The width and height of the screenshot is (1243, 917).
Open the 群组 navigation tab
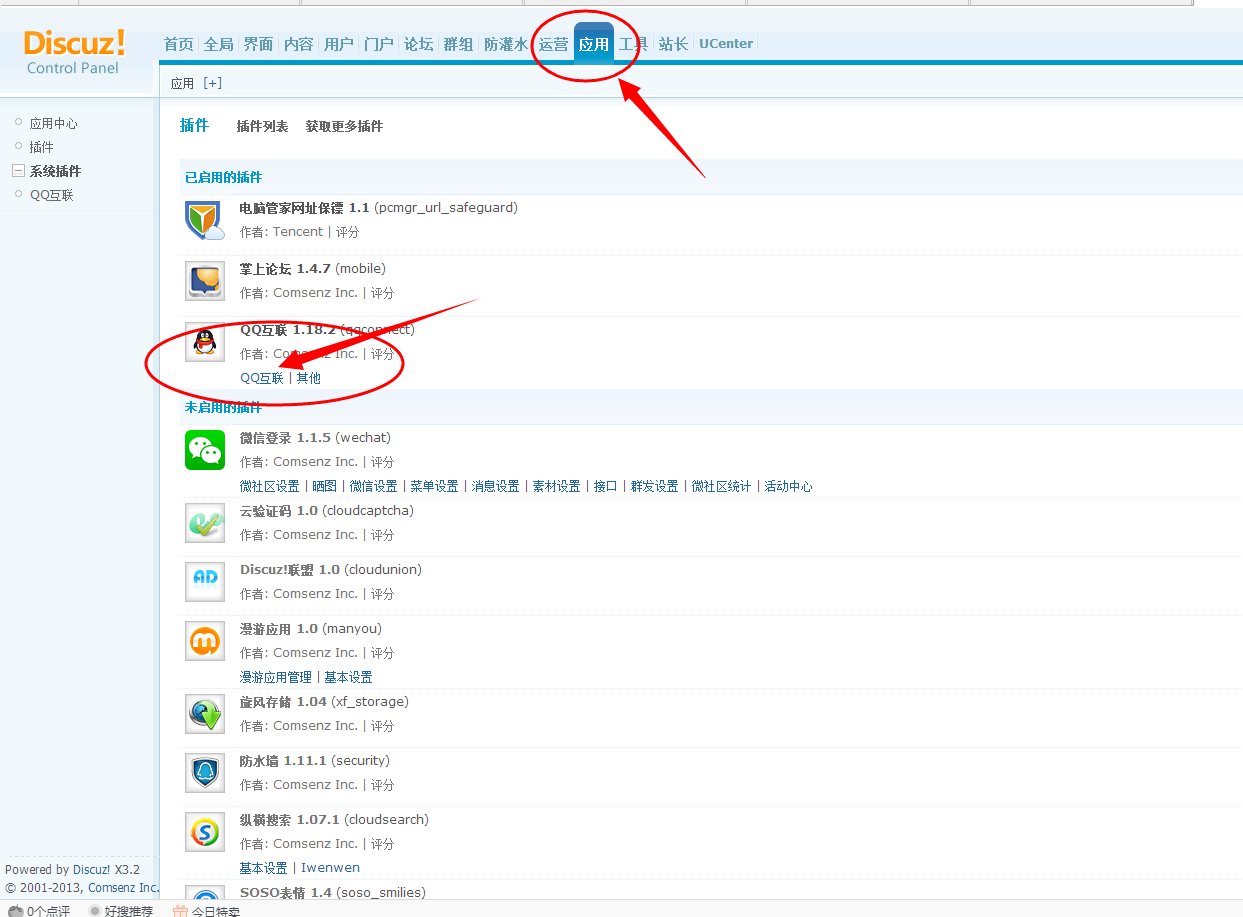tap(458, 44)
